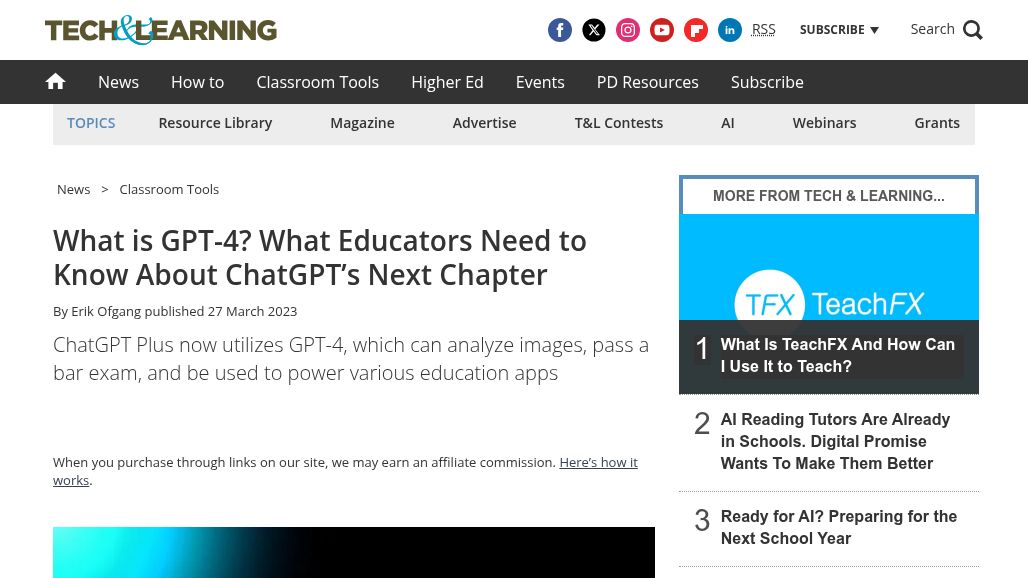Open the T&L Contests topic
The height and width of the screenshot is (578, 1028).
pos(618,123)
